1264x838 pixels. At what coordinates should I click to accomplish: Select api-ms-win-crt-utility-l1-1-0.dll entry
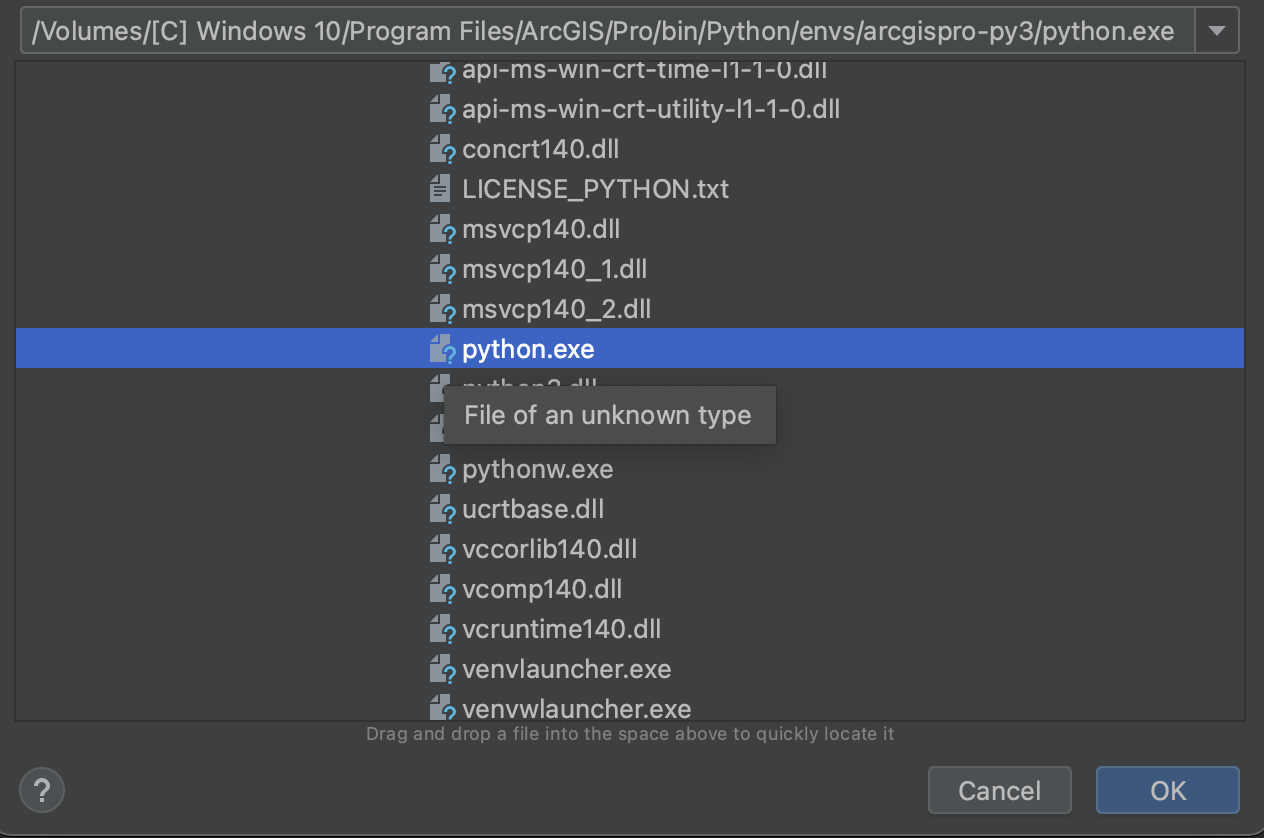pos(650,109)
